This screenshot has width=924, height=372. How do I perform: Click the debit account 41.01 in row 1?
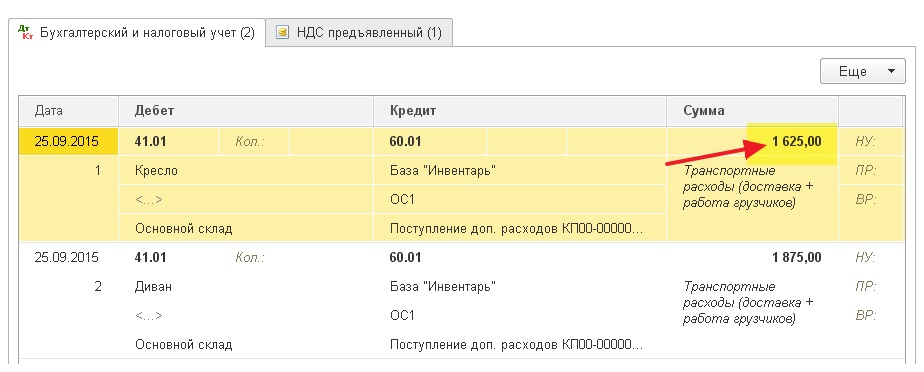pyautogui.click(x=151, y=141)
